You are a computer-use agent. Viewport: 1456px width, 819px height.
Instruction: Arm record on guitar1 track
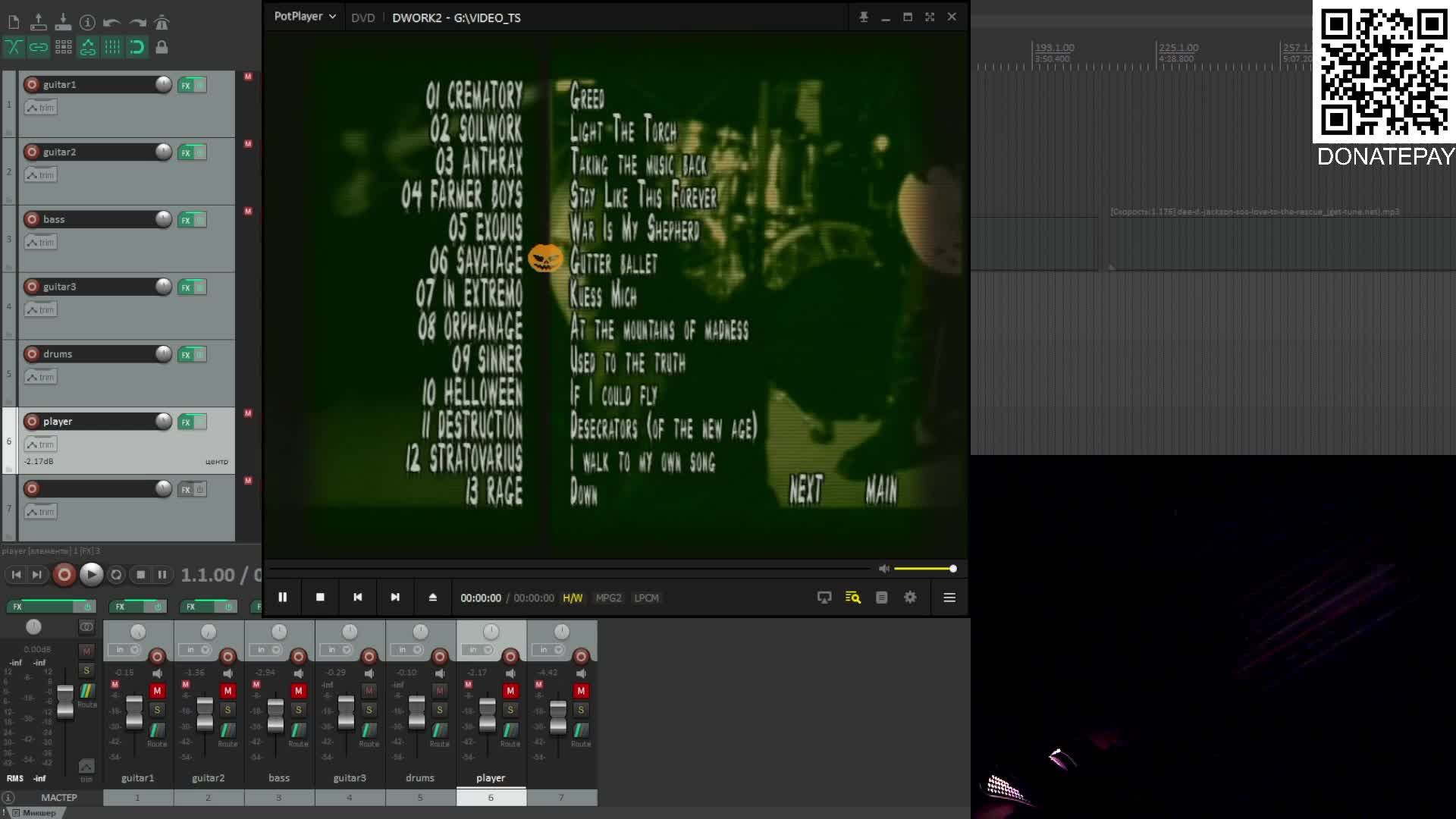pyautogui.click(x=32, y=84)
